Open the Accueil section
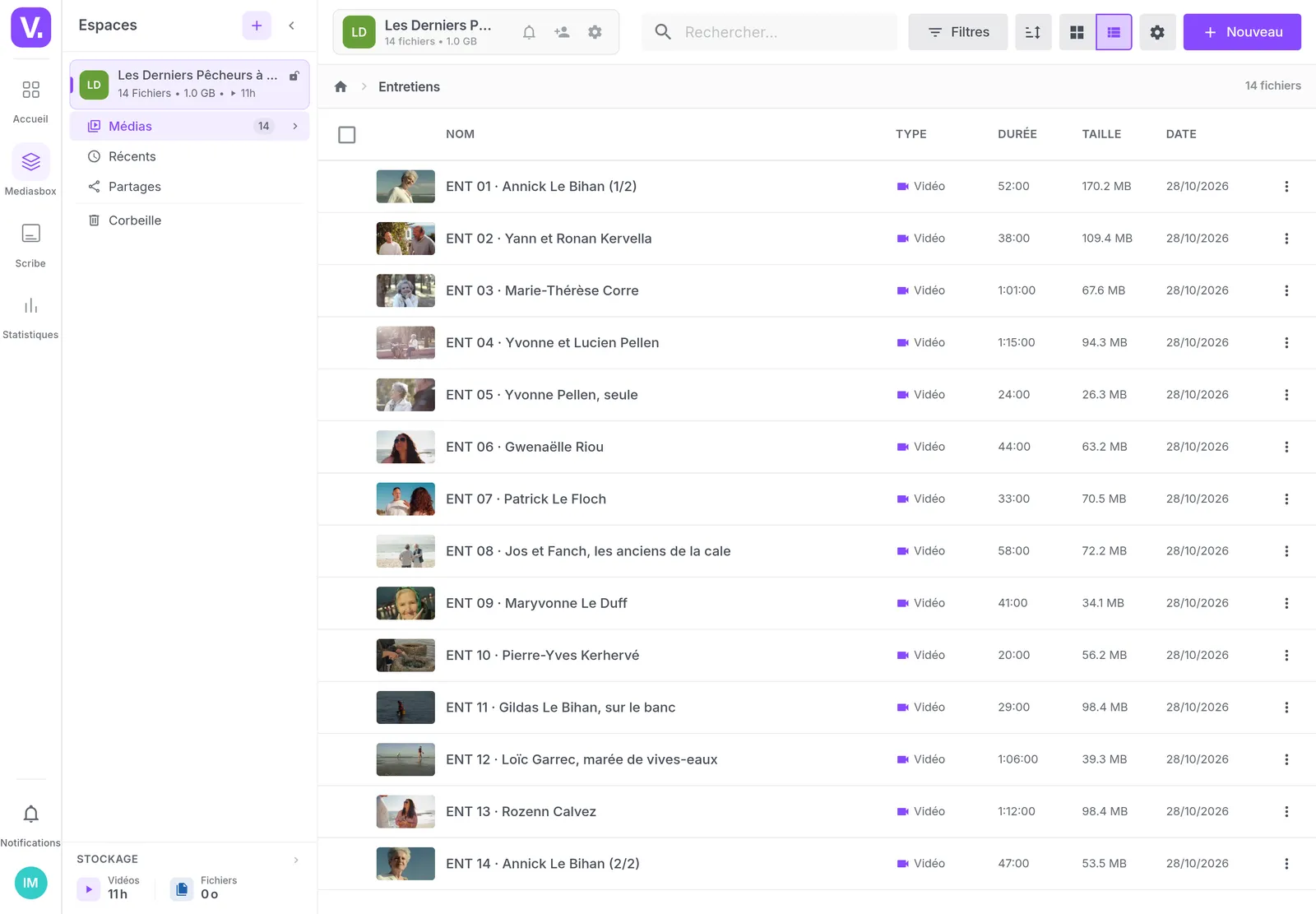Viewport: 1316px width, 914px height. point(30,101)
